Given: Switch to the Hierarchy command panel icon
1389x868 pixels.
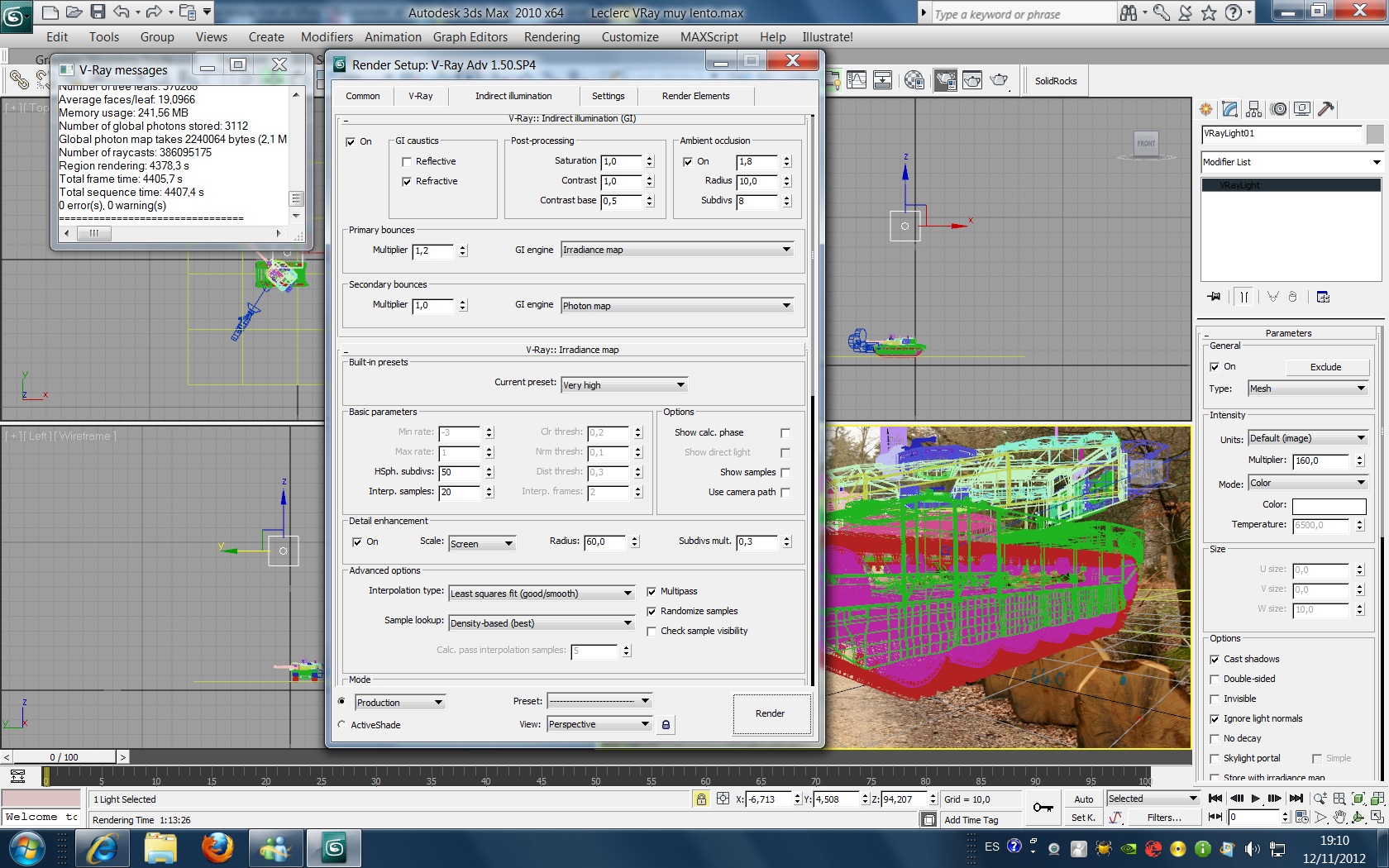Looking at the screenshot, I should click(x=1254, y=109).
